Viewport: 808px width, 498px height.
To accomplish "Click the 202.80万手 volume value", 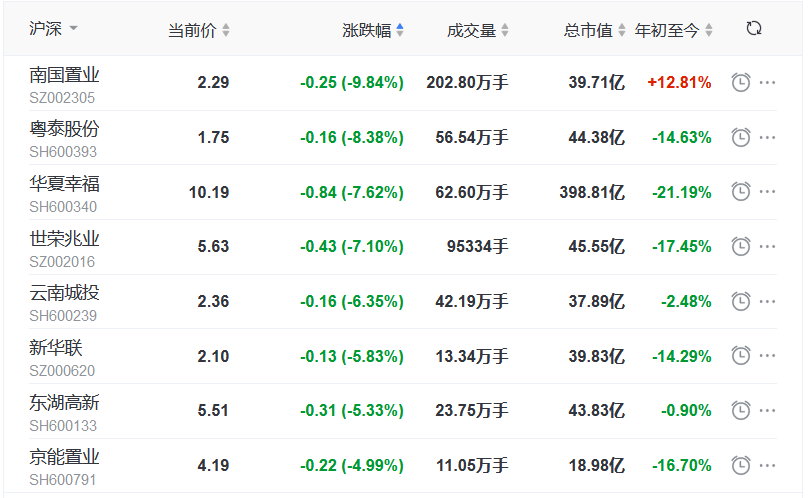I will pos(467,82).
